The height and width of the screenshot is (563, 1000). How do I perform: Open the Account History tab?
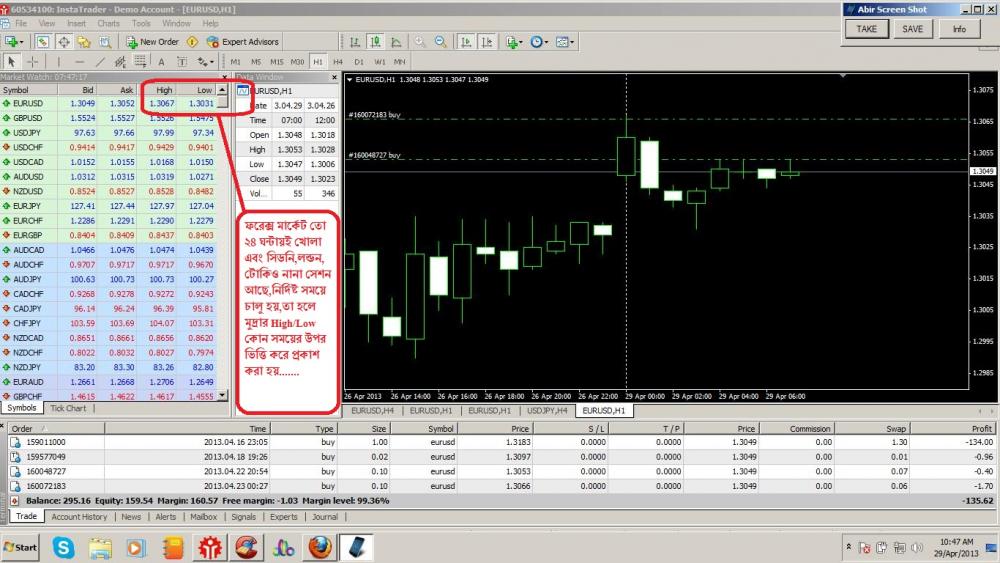(79, 517)
